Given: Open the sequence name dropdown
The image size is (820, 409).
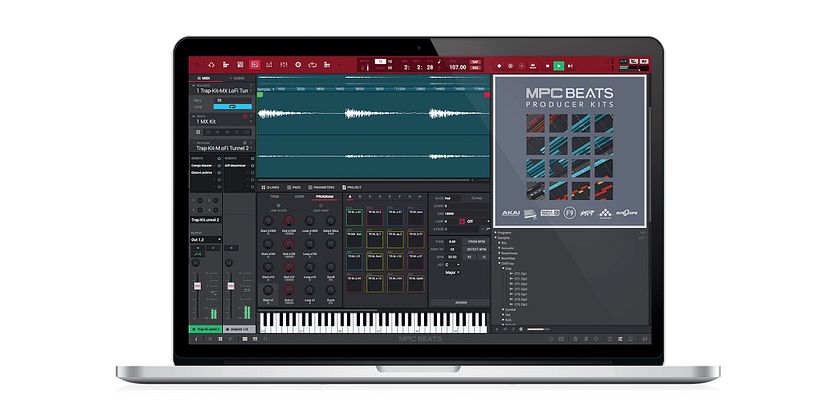Looking at the screenshot, I should tap(250, 90).
